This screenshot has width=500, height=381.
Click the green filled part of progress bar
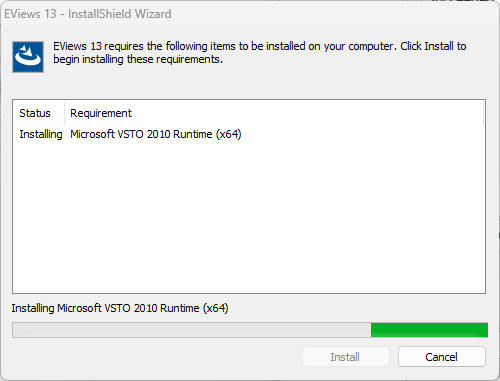[429, 330]
